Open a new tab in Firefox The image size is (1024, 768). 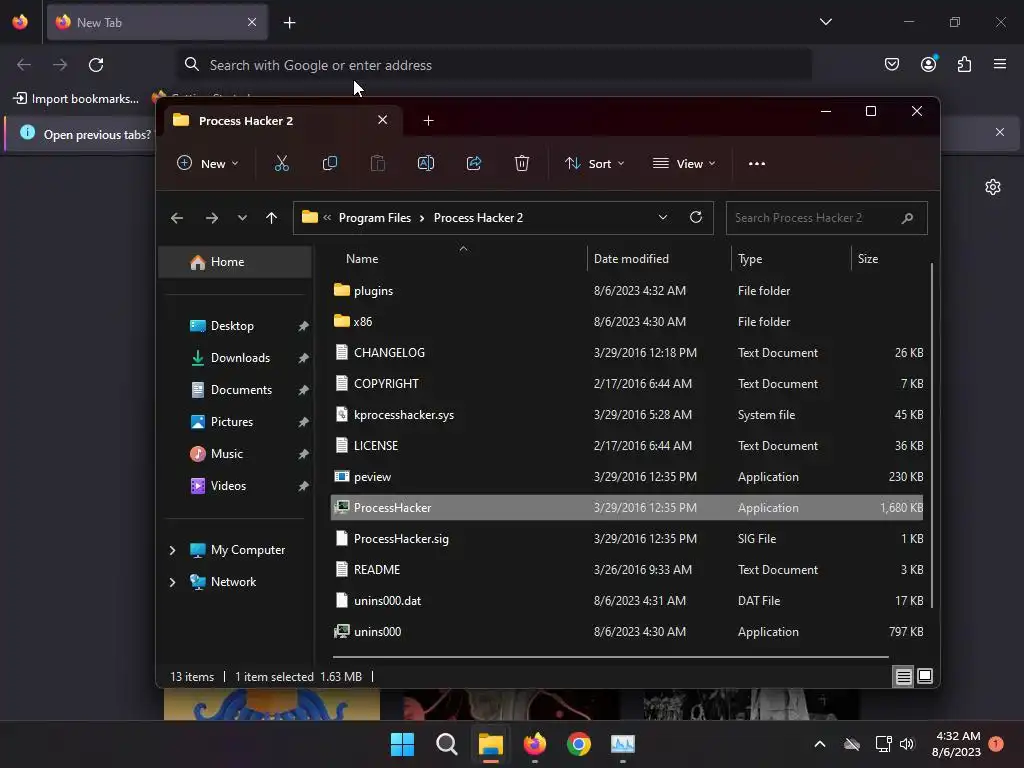click(x=289, y=23)
